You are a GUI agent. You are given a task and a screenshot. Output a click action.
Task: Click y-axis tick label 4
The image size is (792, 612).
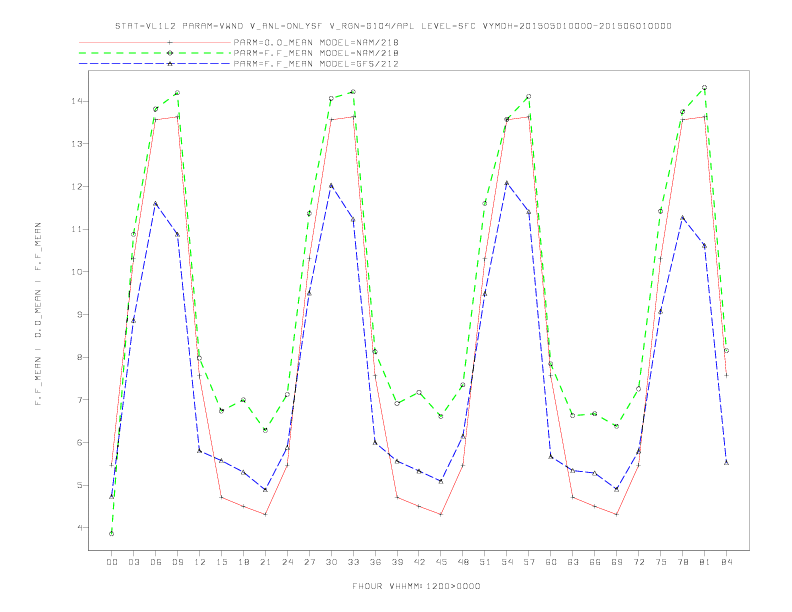pyautogui.click(x=80, y=528)
